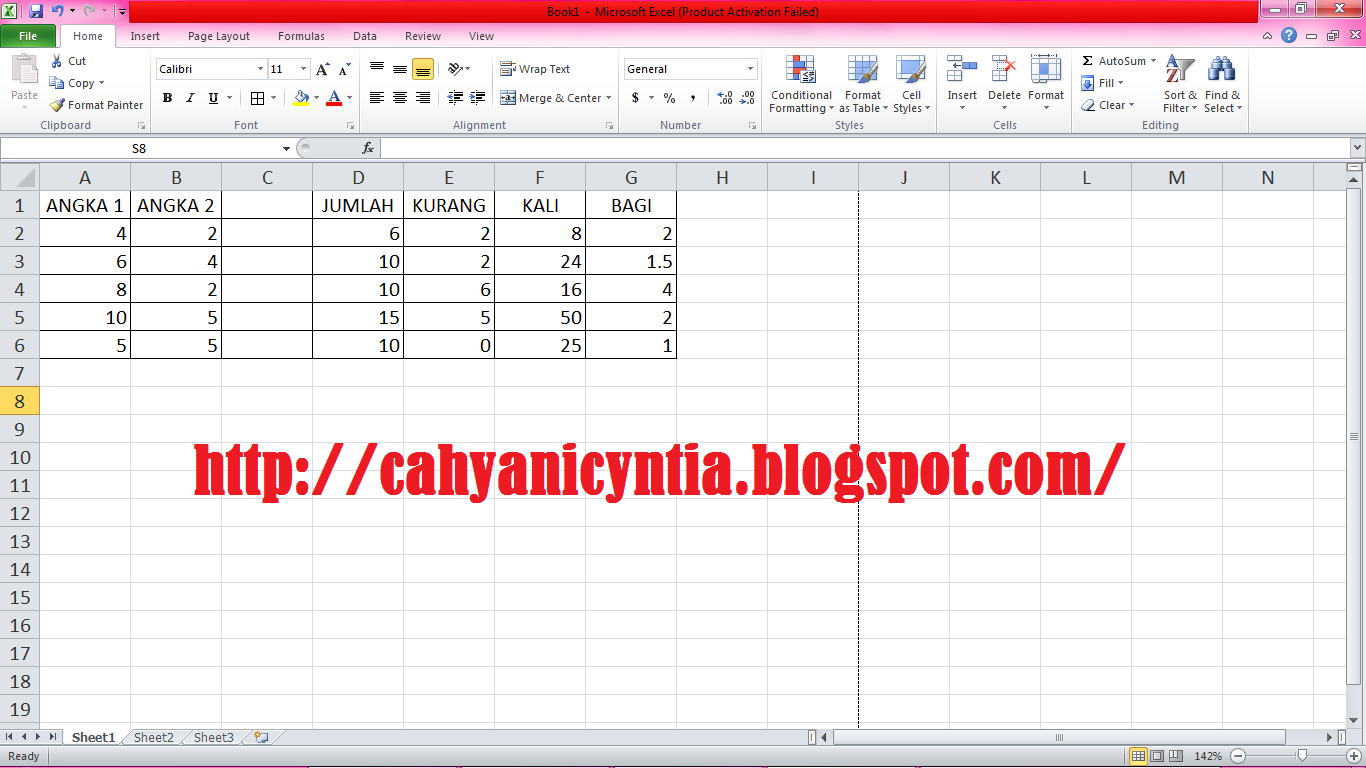Switch to the Formulas ribbon tab

tap(300, 36)
